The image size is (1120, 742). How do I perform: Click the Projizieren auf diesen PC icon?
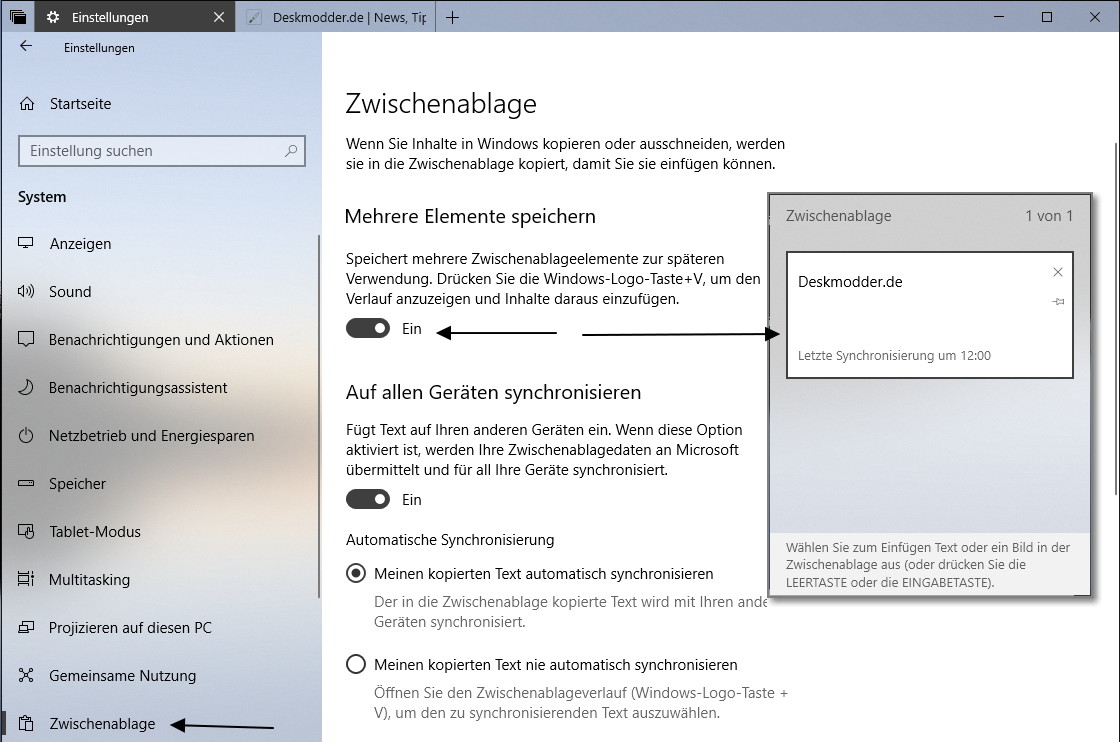[26, 628]
